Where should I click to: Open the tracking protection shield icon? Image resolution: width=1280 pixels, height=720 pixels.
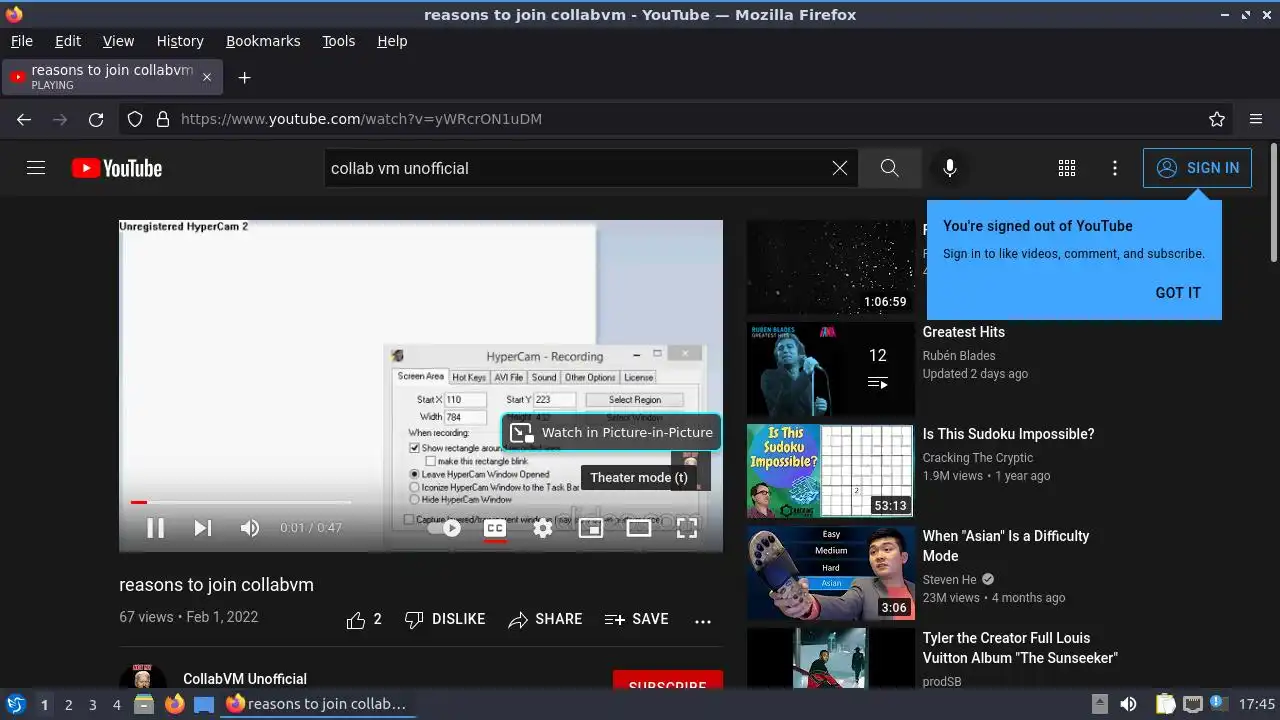tap(135, 119)
